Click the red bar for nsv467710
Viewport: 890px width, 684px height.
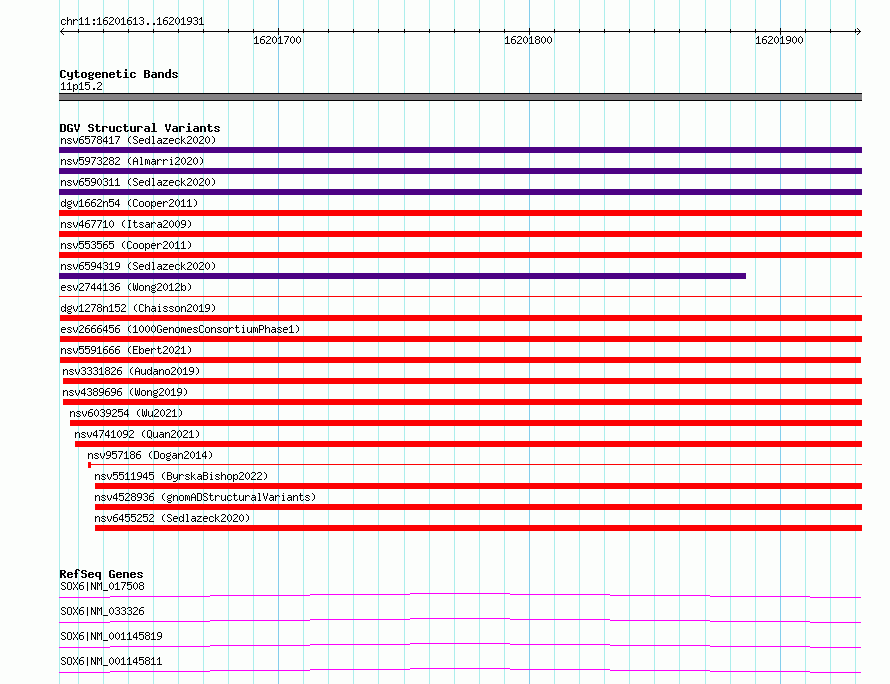[x=460, y=234]
